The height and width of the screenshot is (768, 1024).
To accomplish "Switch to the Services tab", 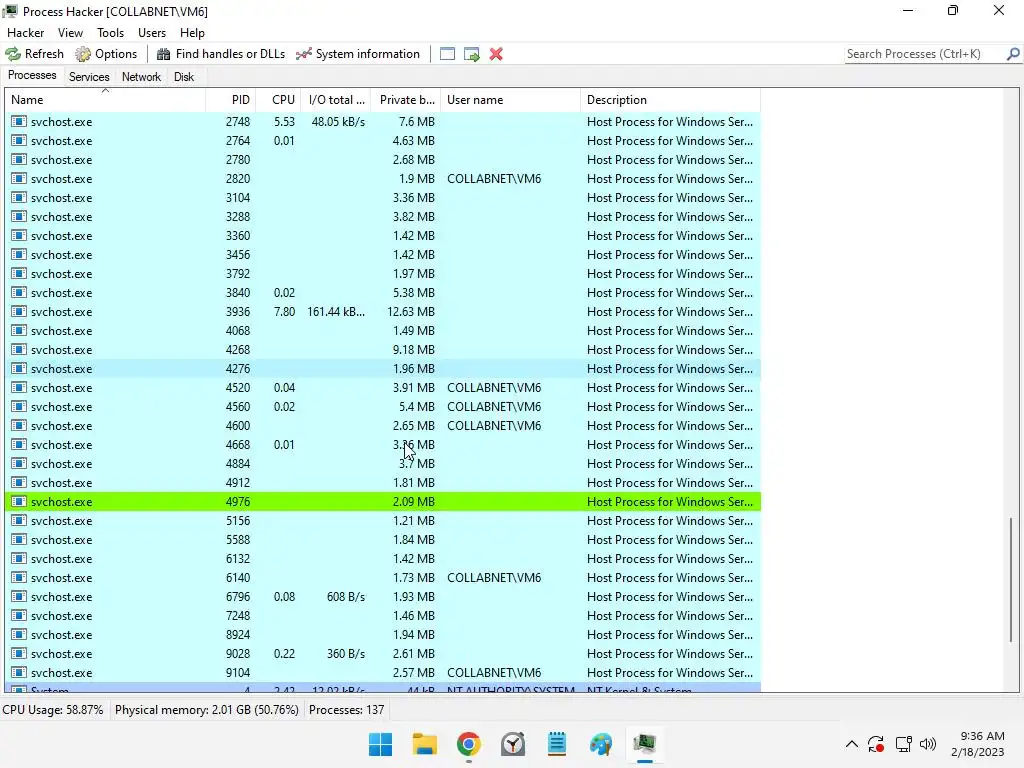I will click(89, 77).
